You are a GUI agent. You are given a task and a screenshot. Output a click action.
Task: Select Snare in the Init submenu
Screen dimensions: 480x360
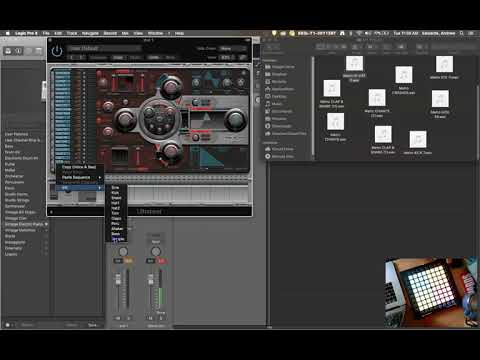(x=116, y=198)
